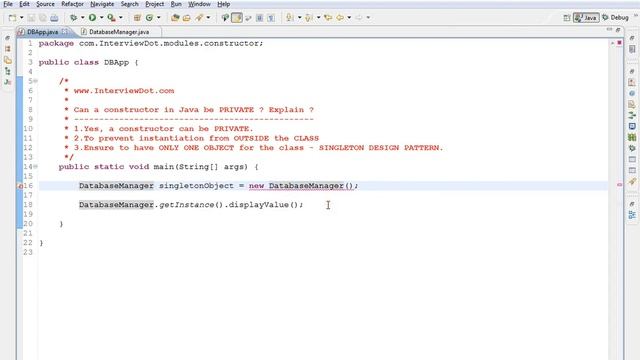Collapse the main method fold on line 14
This screenshot has width=640, height=360.
(x=36, y=167)
